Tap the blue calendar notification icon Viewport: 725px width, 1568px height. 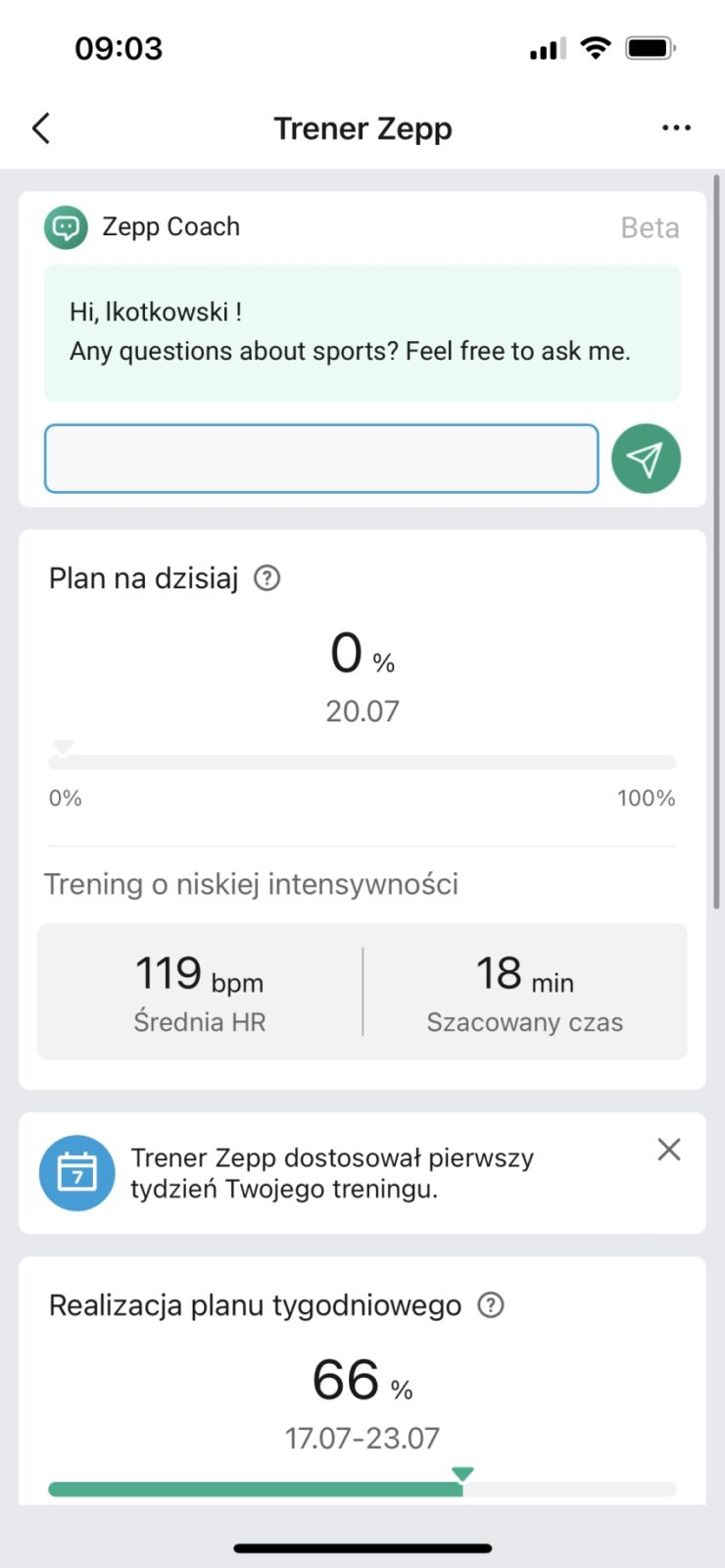click(76, 1173)
